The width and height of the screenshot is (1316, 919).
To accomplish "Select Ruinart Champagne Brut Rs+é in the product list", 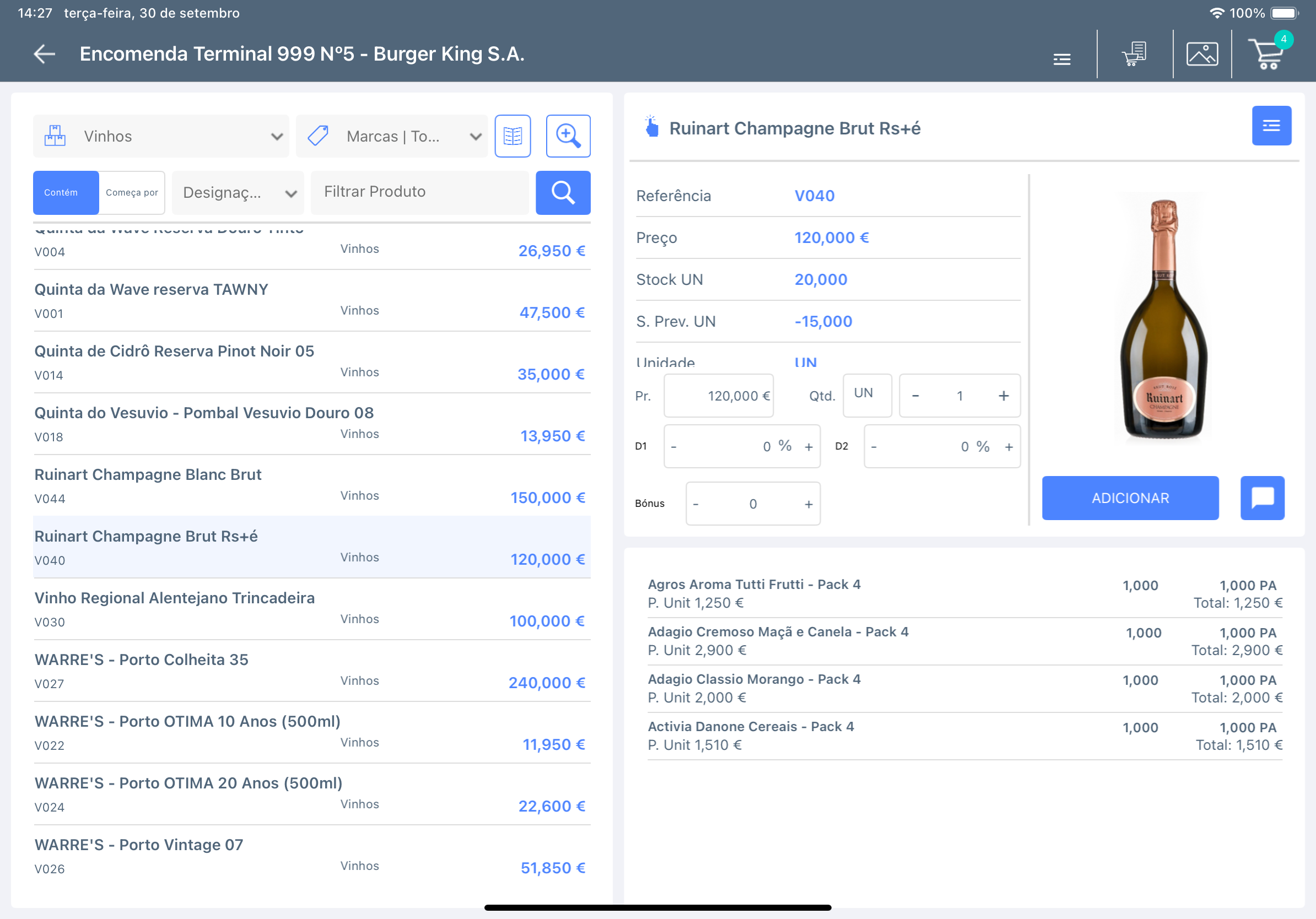I will click(x=312, y=547).
